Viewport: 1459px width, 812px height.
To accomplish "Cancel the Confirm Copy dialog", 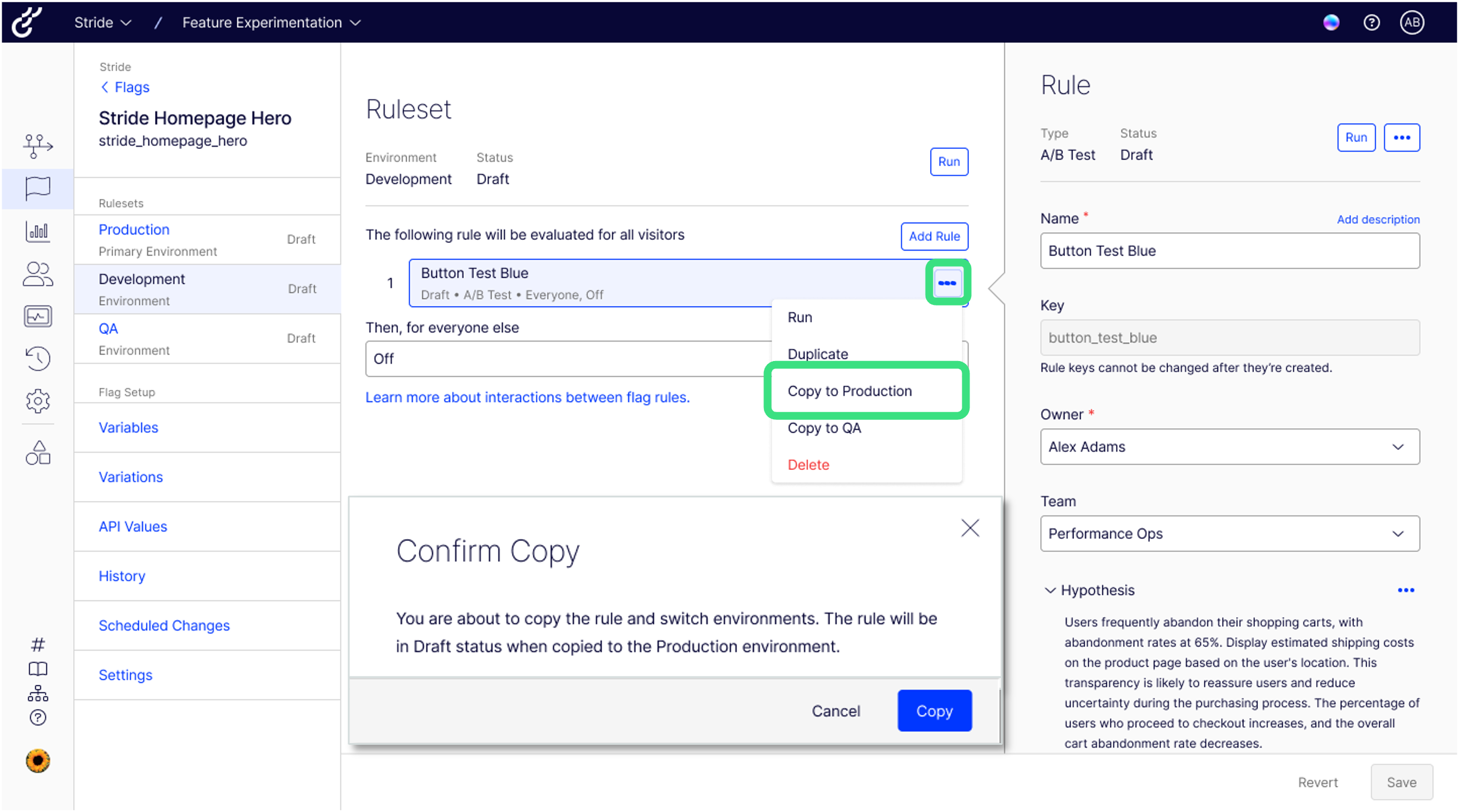I will pos(836,711).
